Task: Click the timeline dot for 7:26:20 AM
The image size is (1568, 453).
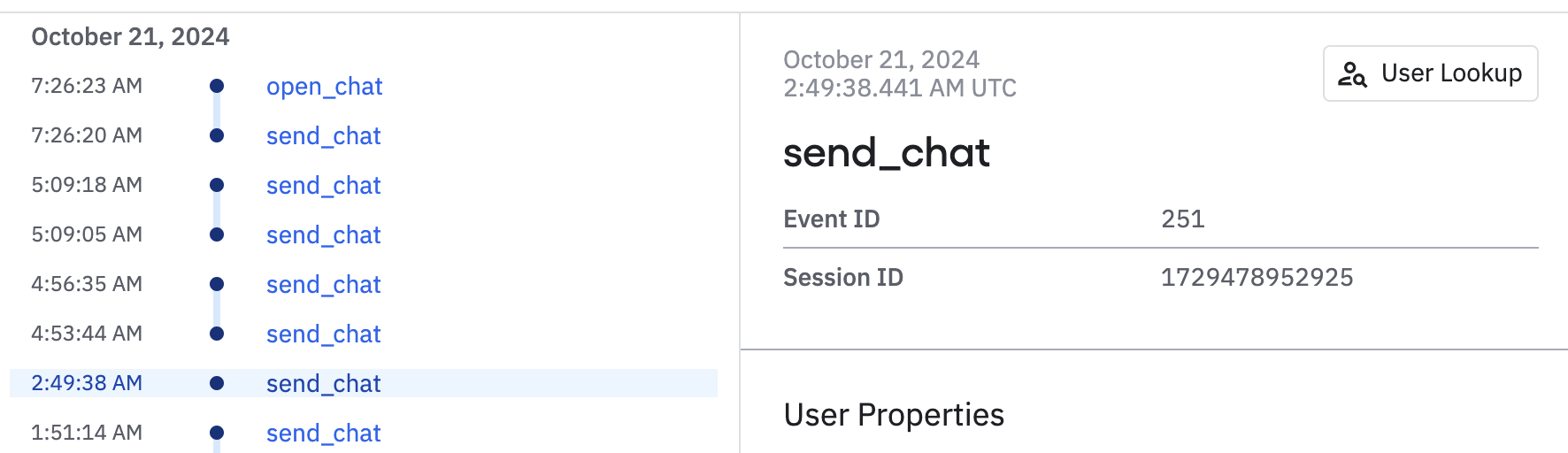Action: coord(217,135)
